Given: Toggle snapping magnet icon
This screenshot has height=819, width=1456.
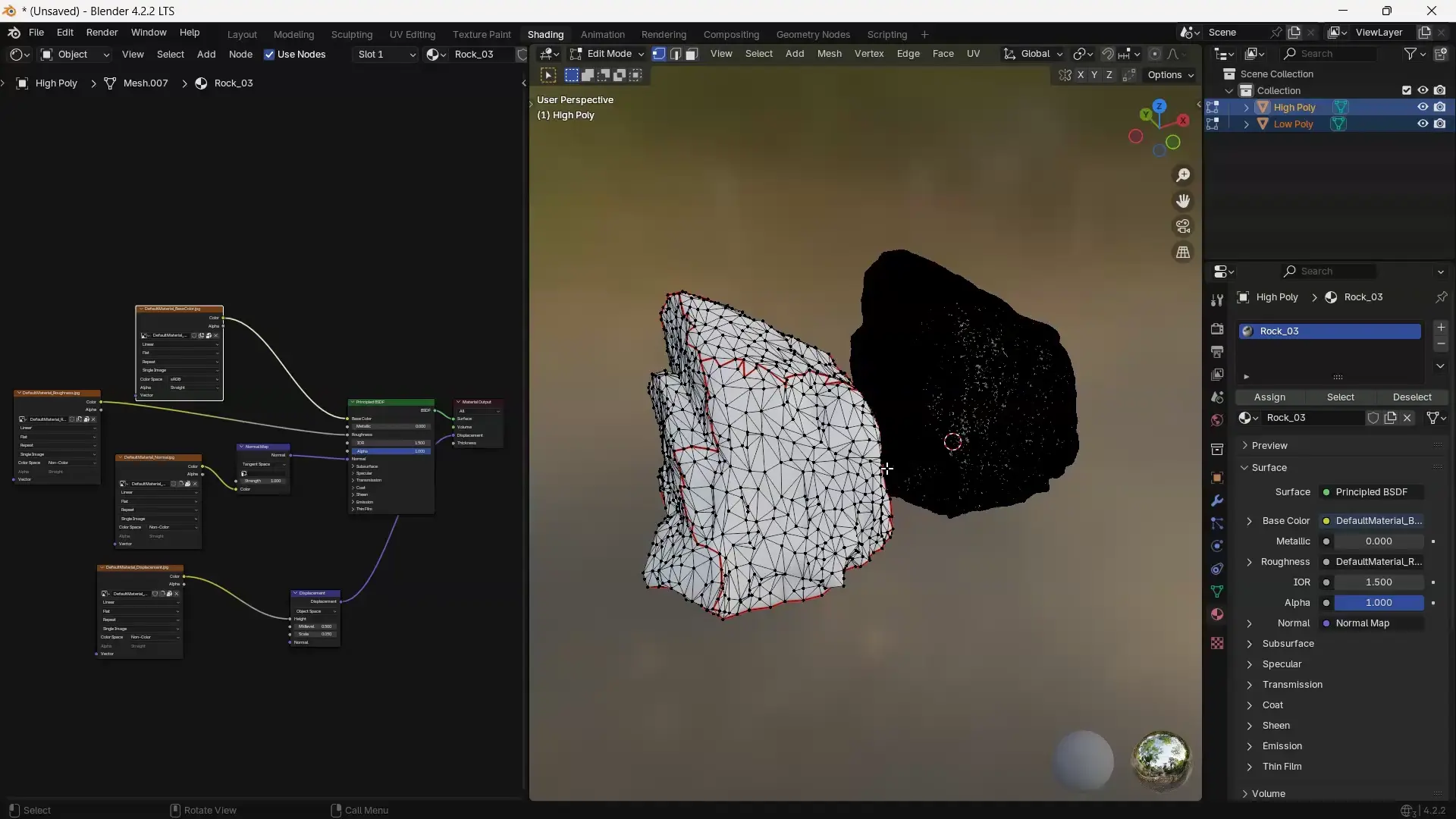Looking at the screenshot, I should click(x=1108, y=54).
